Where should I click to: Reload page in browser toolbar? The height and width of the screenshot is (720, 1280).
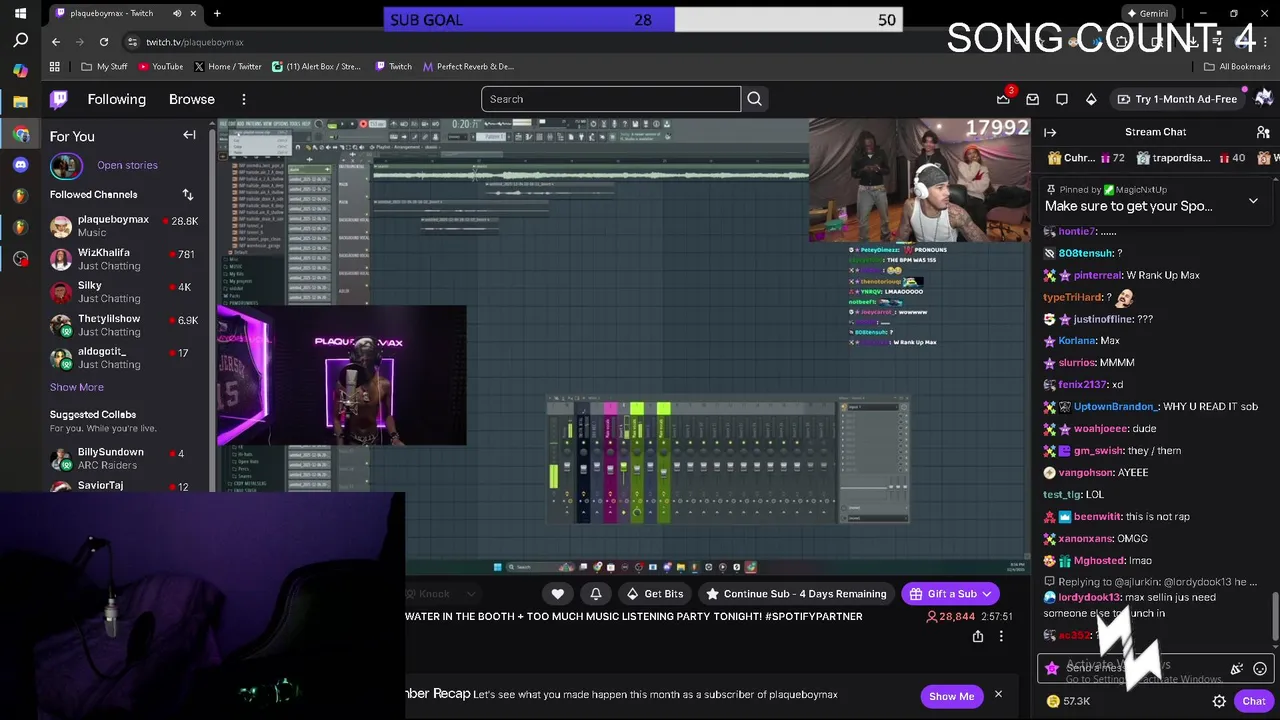(x=104, y=42)
